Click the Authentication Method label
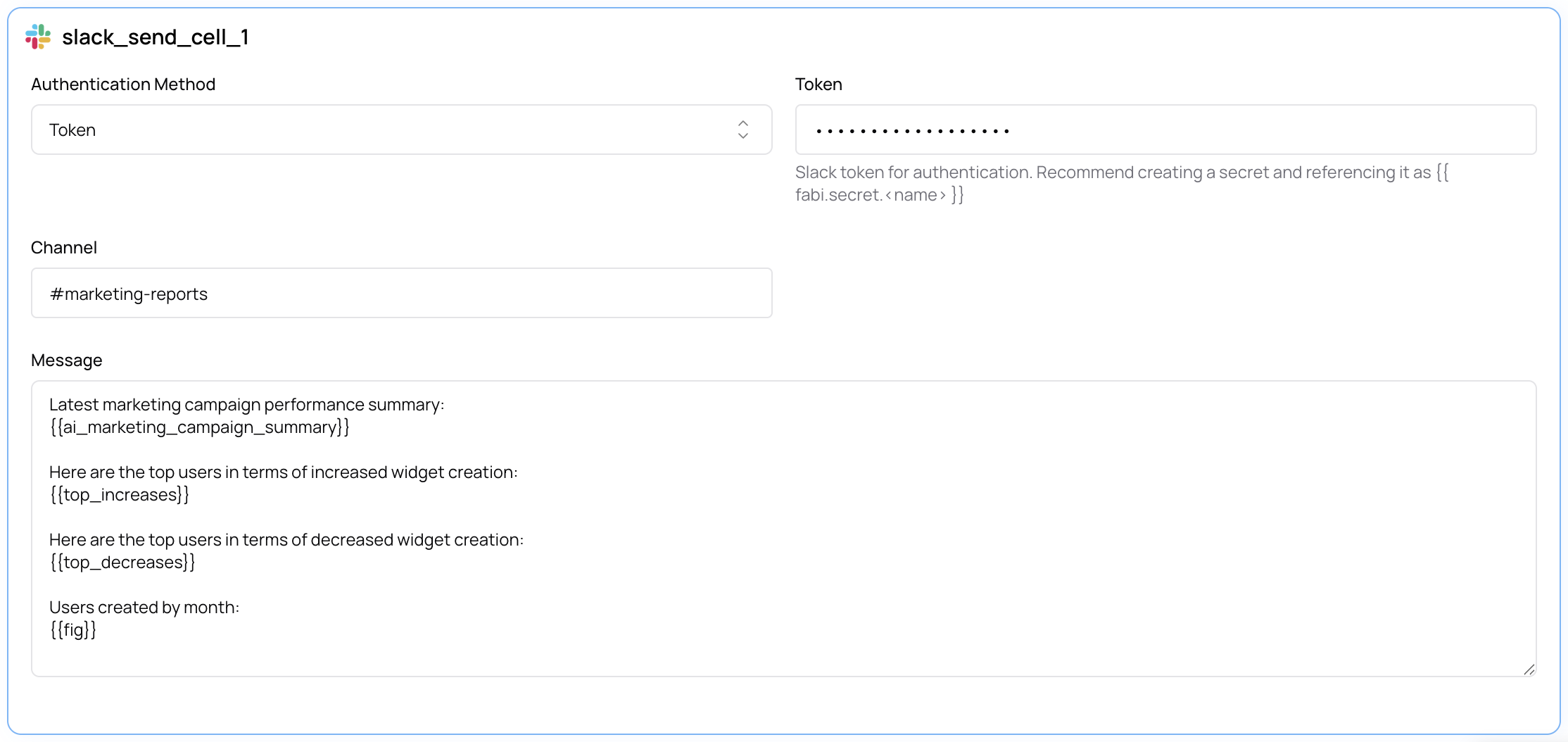The image size is (1568, 742). pos(123,84)
